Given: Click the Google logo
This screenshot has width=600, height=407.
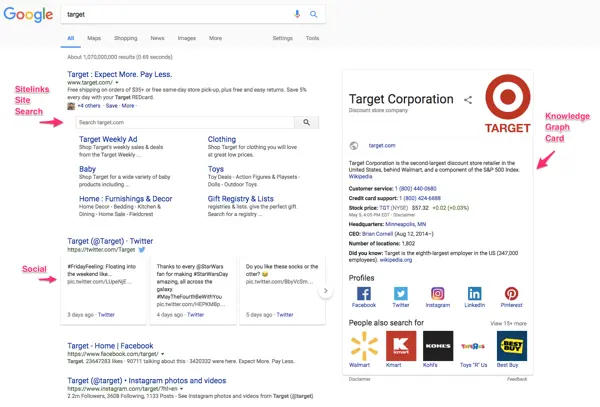Looking at the screenshot, I should (x=28, y=15).
